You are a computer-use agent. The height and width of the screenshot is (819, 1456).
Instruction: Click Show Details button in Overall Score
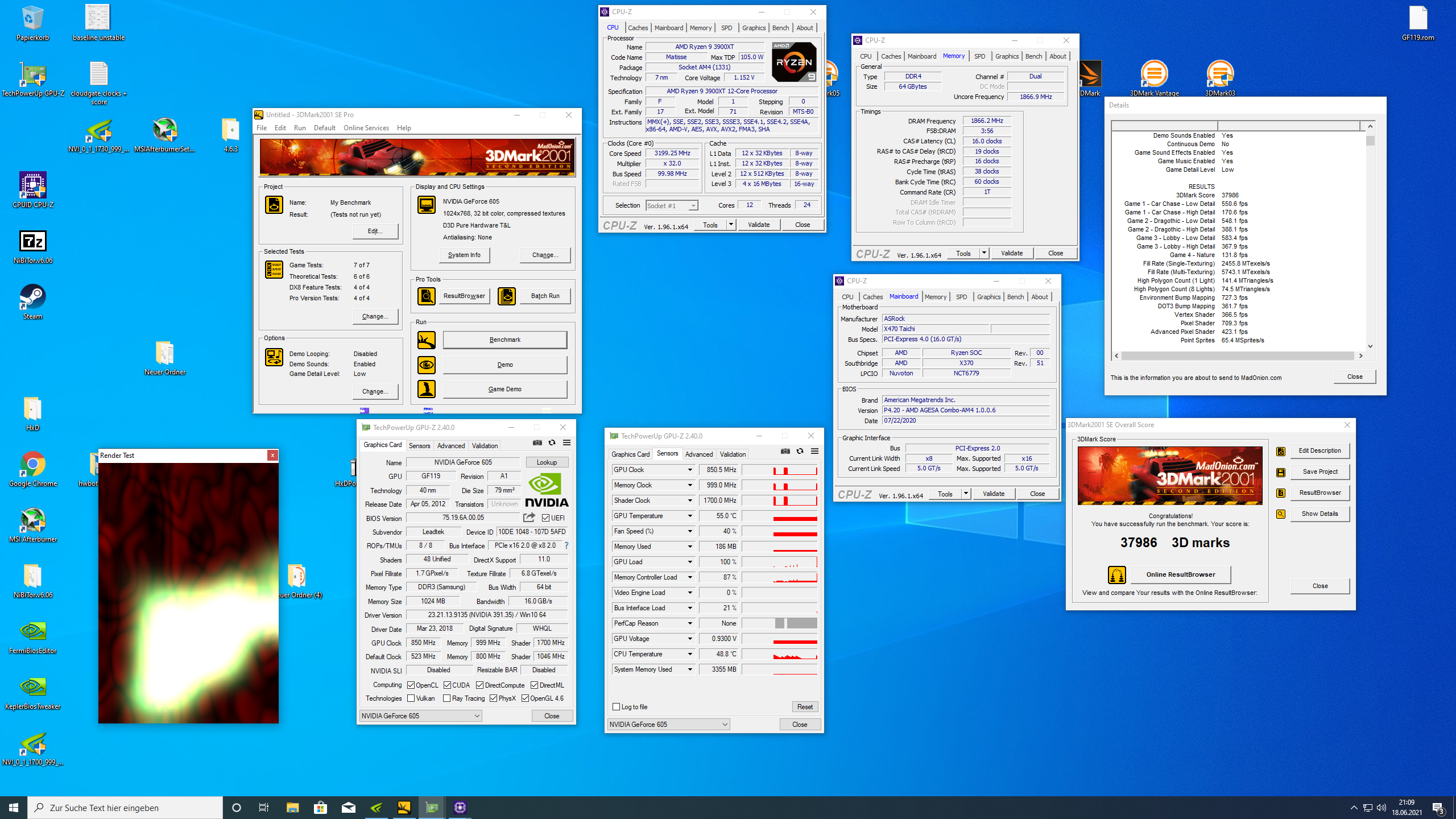(1319, 514)
